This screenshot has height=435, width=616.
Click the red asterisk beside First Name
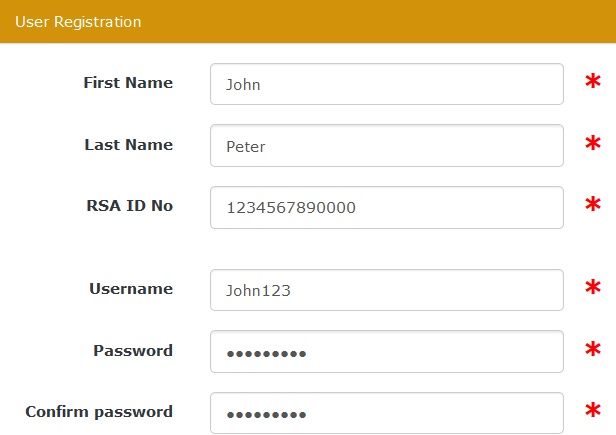[594, 83]
